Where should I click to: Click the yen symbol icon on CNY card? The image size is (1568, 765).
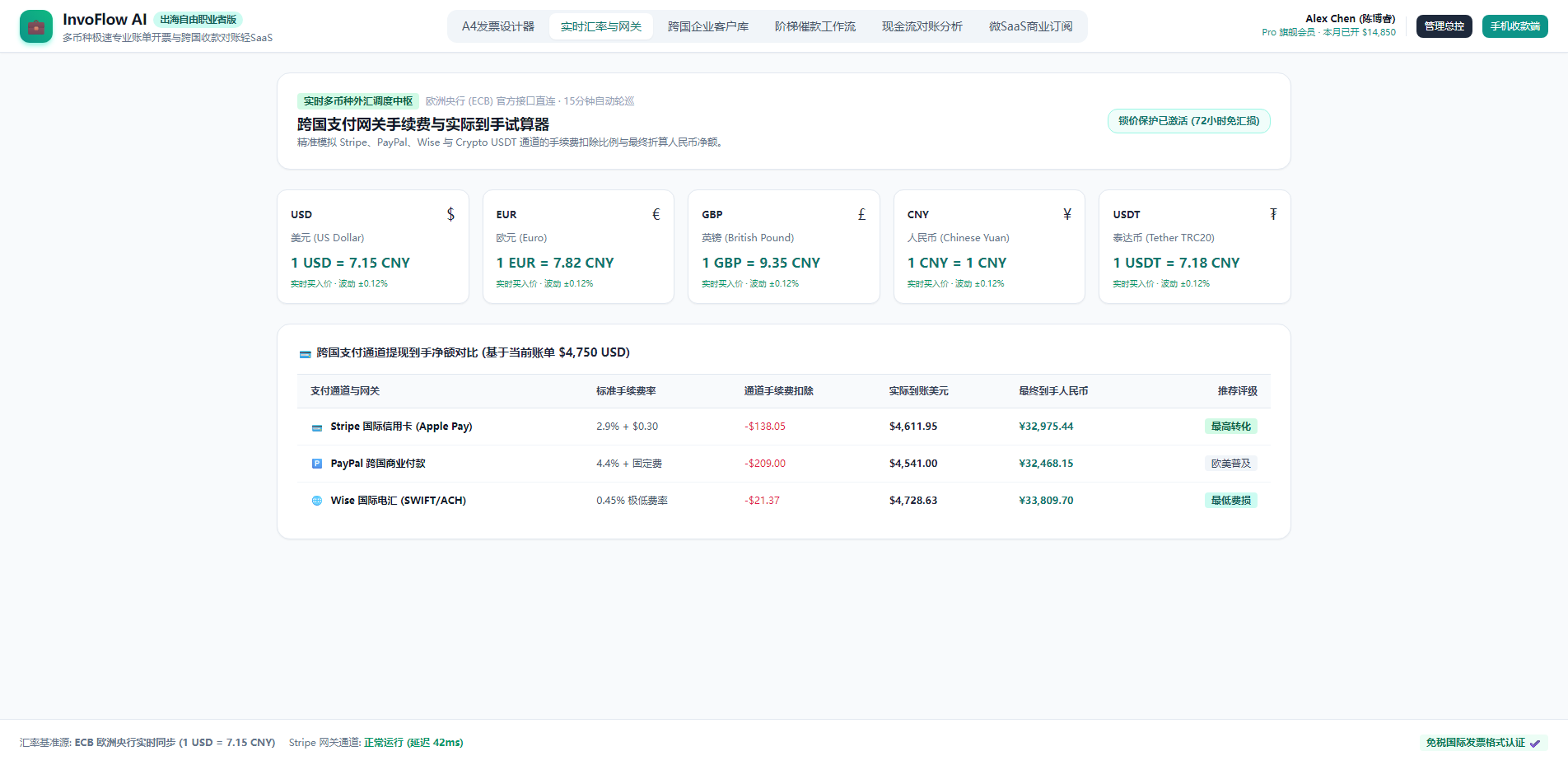(x=1067, y=214)
